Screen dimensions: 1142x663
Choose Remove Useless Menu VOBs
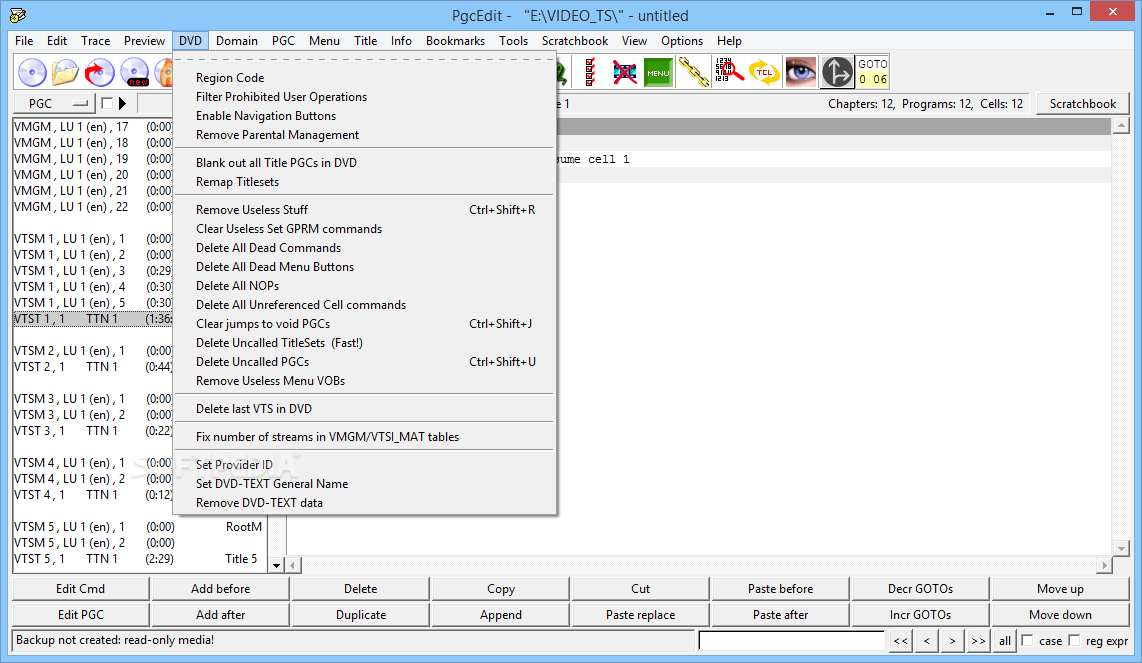[x=364, y=380]
